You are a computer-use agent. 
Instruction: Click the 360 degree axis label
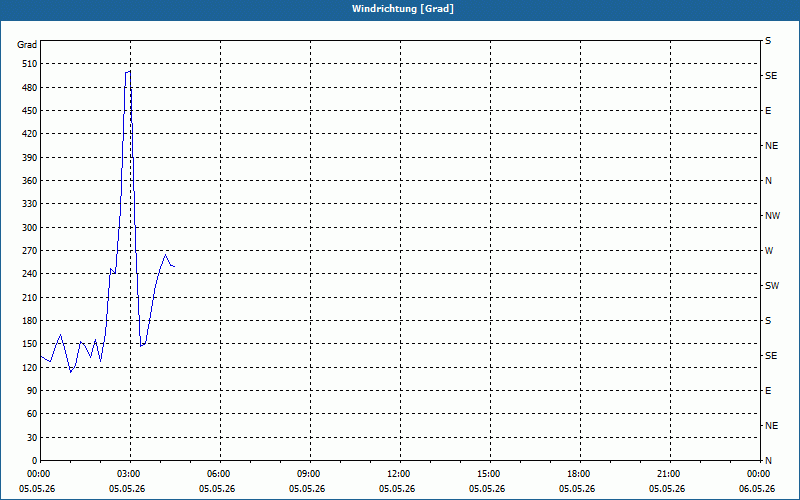click(x=30, y=181)
